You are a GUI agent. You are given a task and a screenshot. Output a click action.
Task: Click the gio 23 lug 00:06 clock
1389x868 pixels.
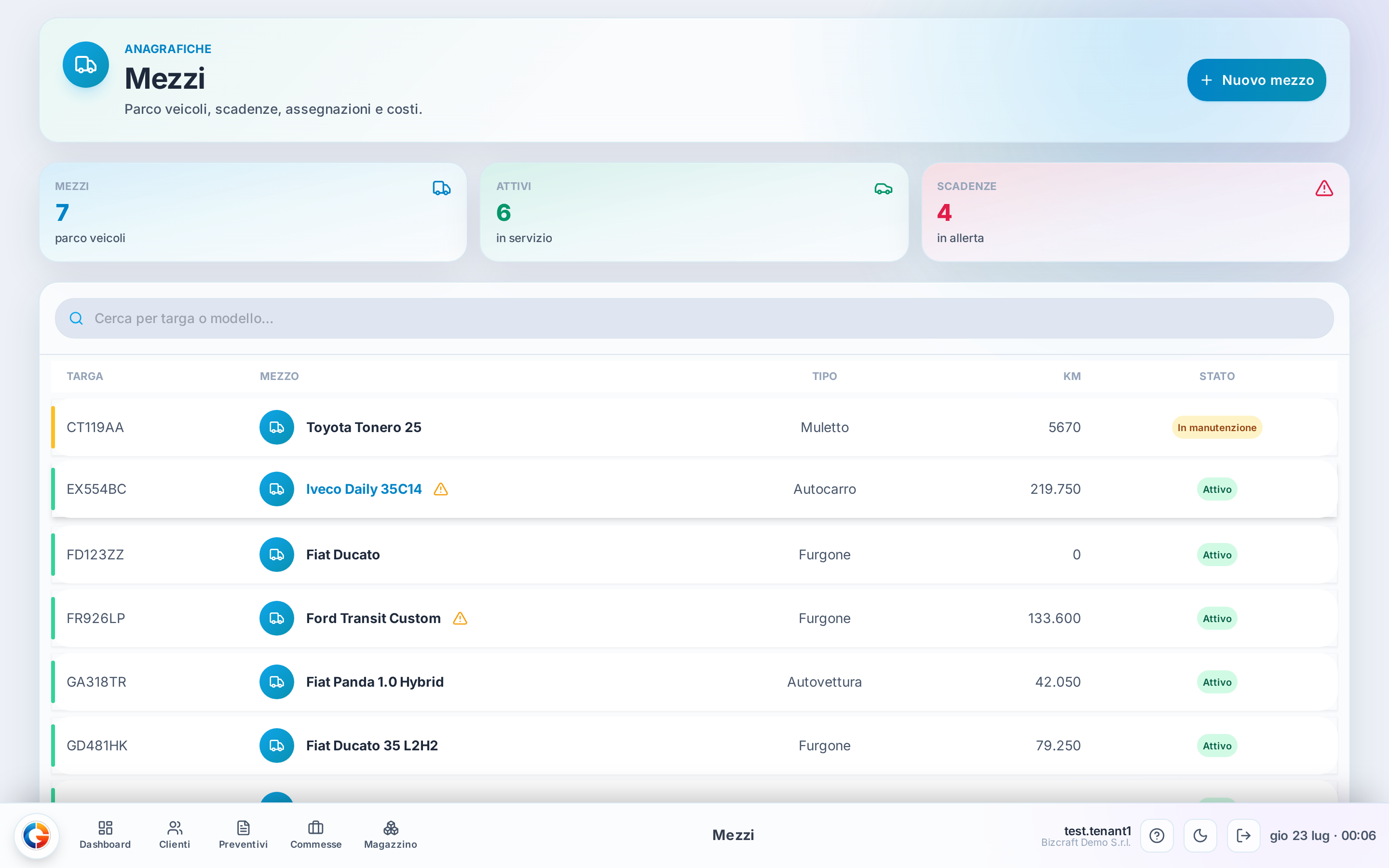(1322, 836)
